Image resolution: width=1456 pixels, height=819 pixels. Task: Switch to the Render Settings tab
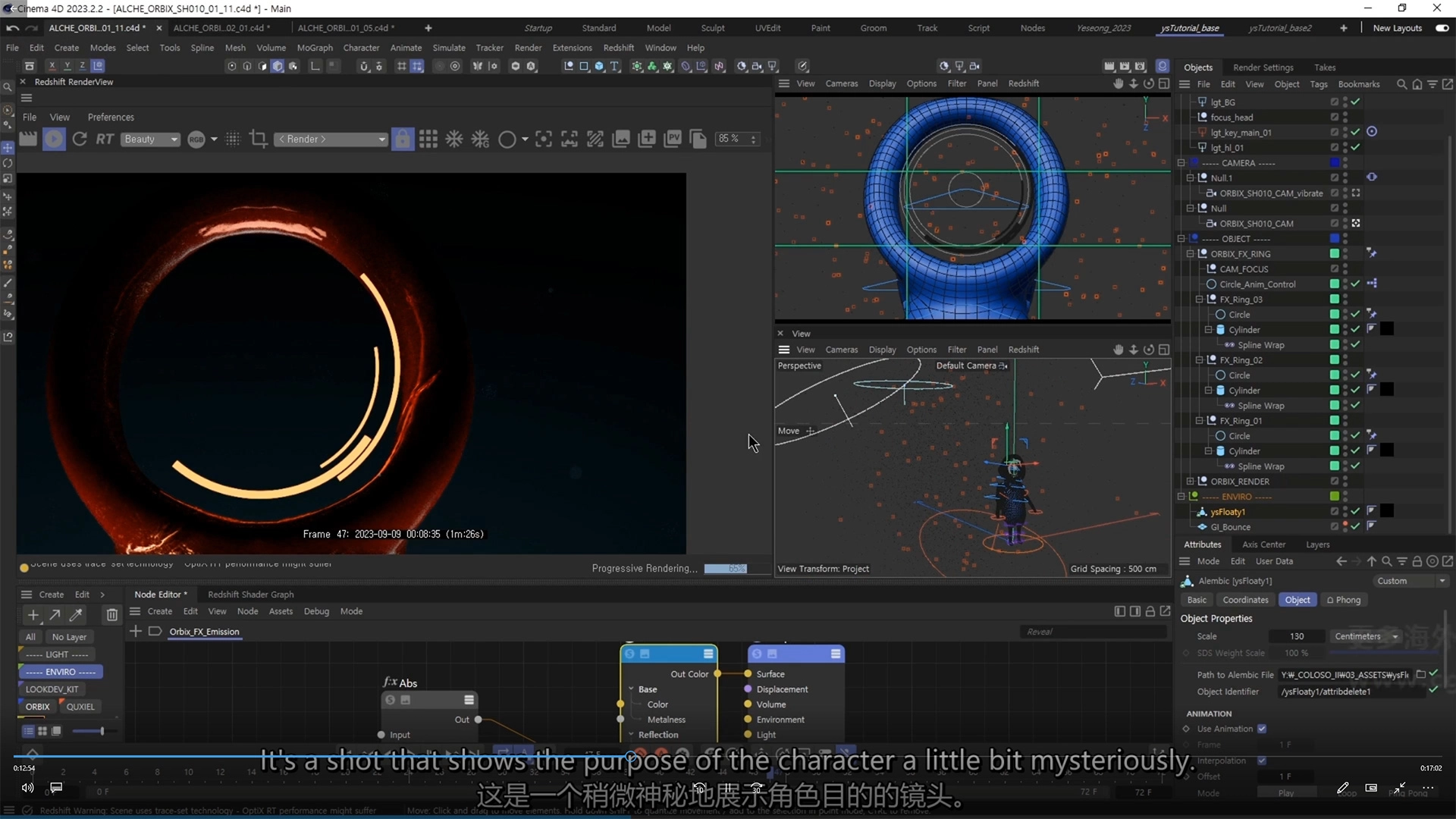(1263, 67)
